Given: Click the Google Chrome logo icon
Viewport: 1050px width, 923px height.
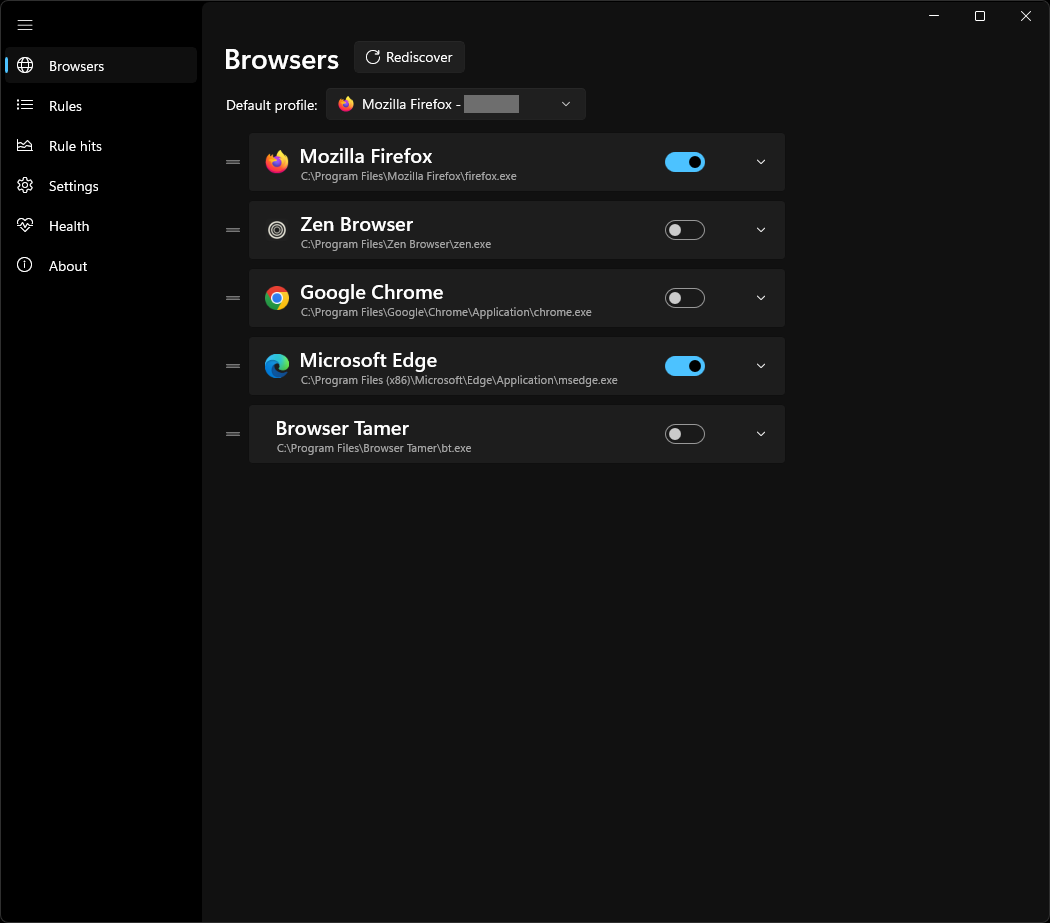Looking at the screenshot, I should click(277, 298).
